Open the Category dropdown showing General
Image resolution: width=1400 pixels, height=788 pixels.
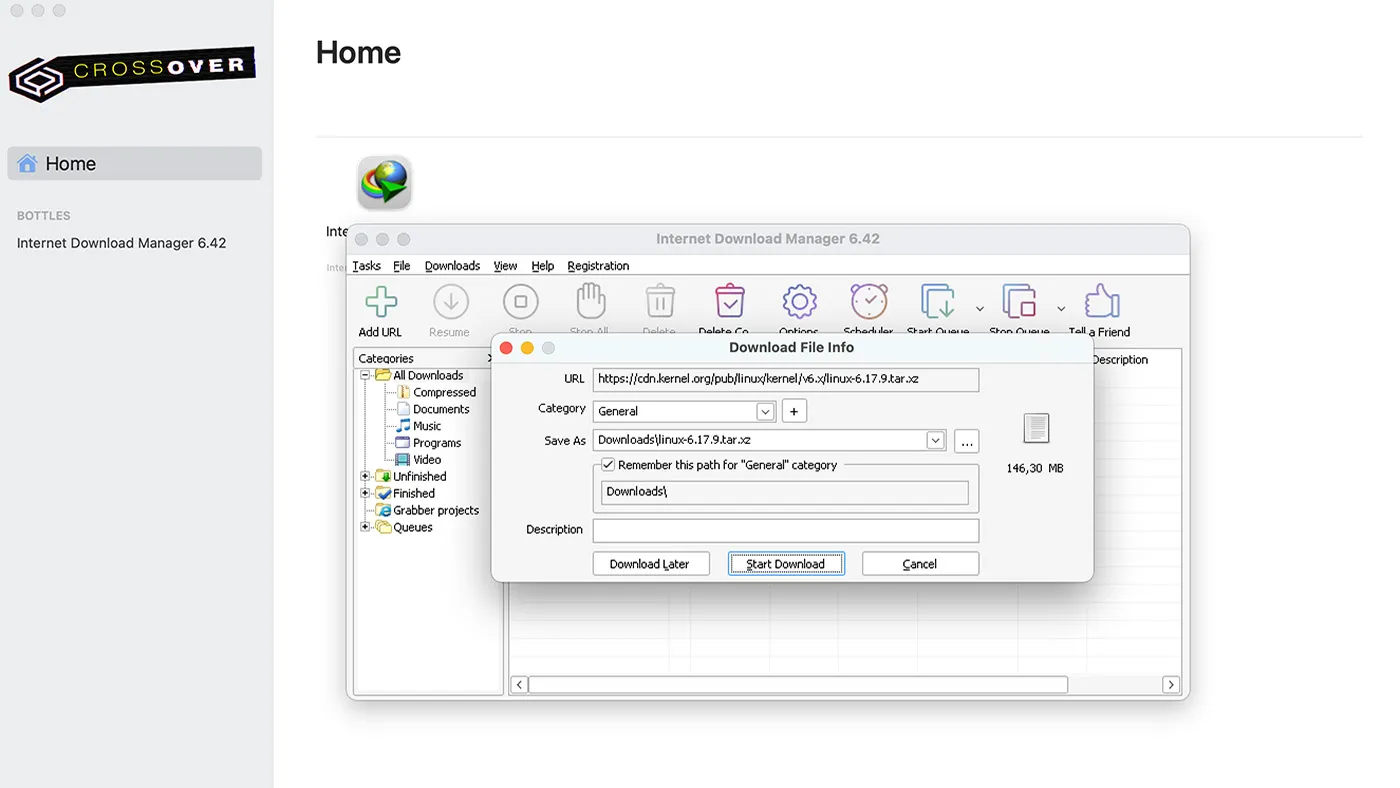click(765, 411)
